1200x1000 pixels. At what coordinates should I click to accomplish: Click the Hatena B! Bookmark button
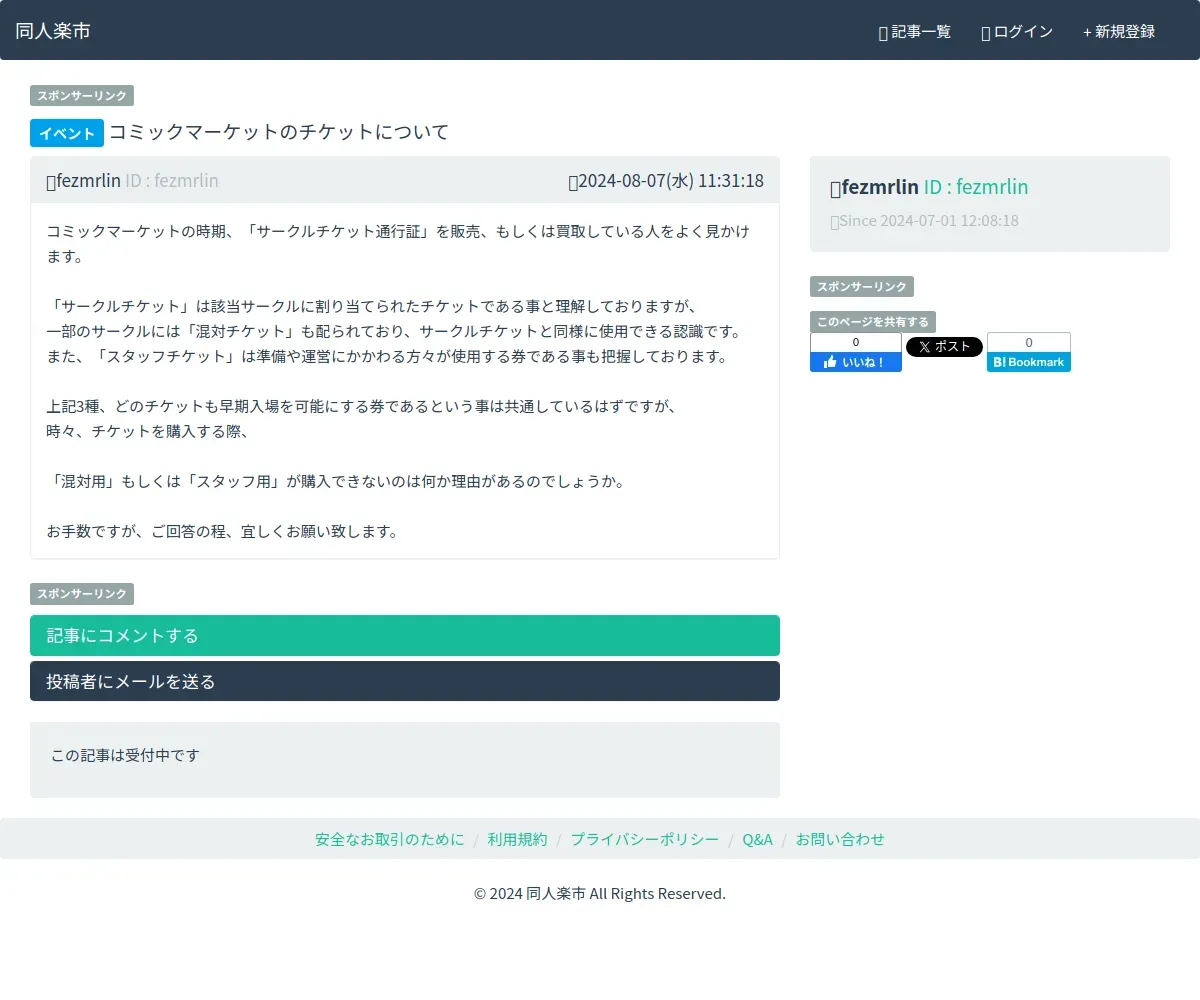tap(1029, 362)
